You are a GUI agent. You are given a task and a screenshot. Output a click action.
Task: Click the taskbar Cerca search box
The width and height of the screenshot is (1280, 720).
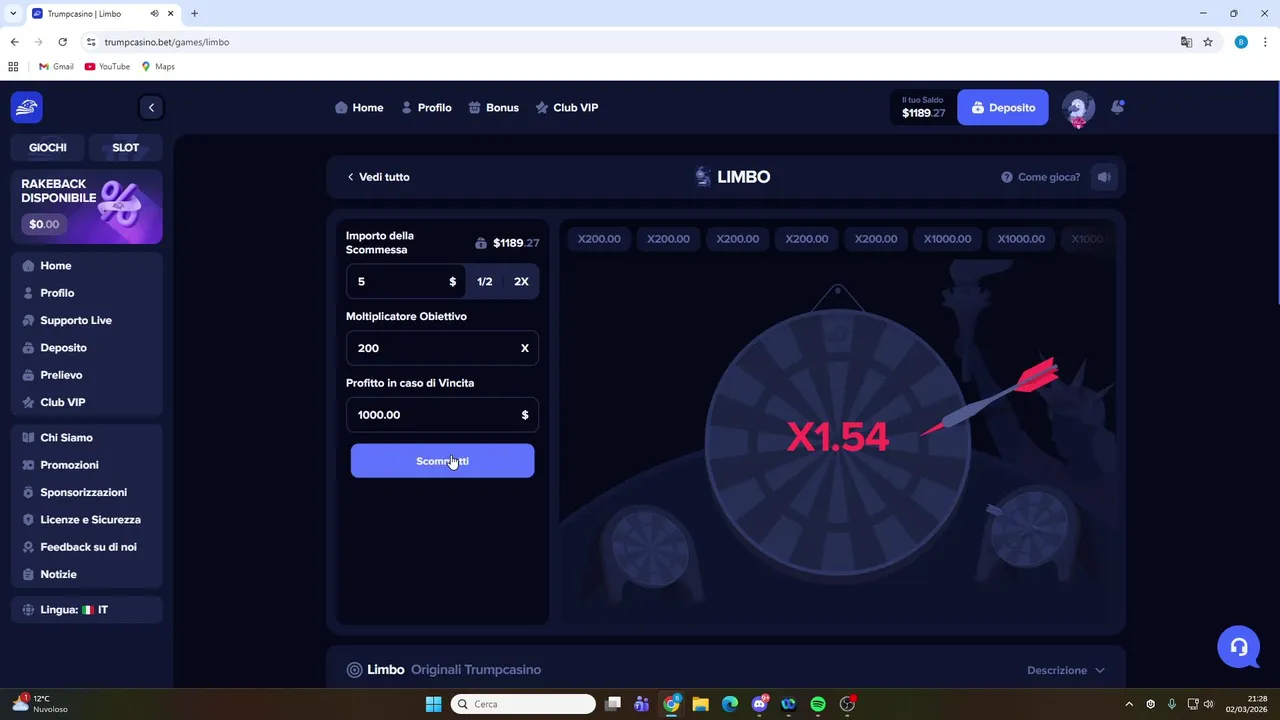pos(523,704)
